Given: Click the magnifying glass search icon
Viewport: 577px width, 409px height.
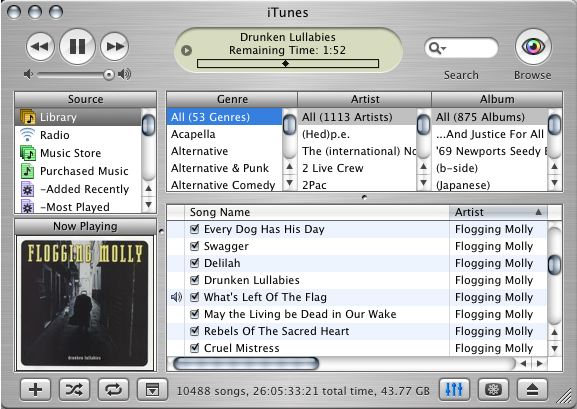Looking at the screenshot, I should [x=436, y=48].
